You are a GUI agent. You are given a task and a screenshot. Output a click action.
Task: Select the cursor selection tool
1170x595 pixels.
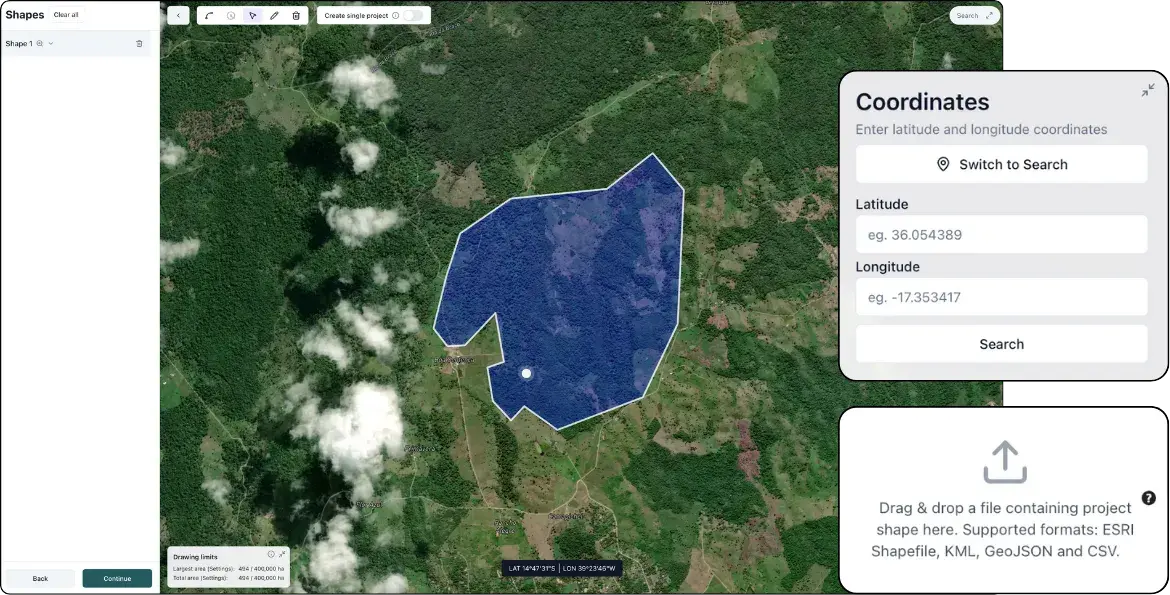[253, 15]
